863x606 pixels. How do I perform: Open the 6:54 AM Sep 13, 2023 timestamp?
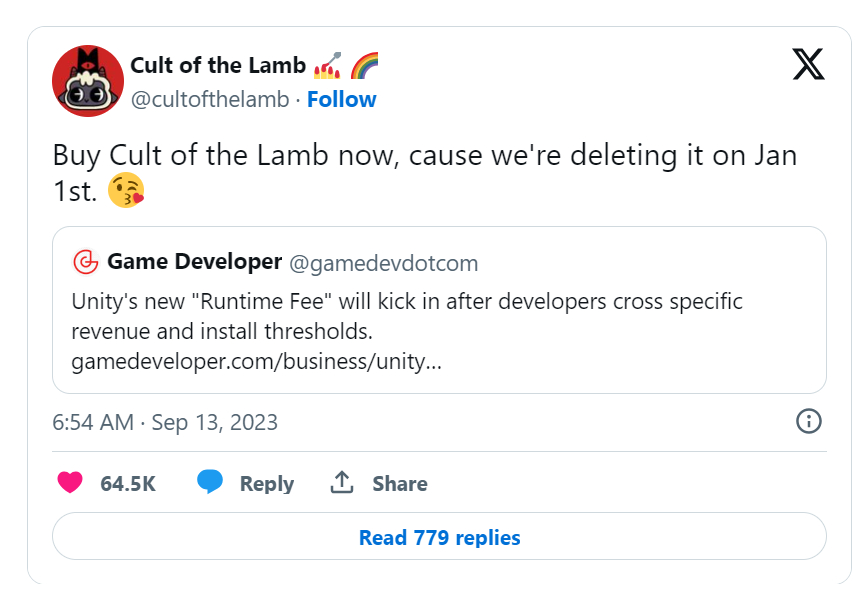[165, 422]
